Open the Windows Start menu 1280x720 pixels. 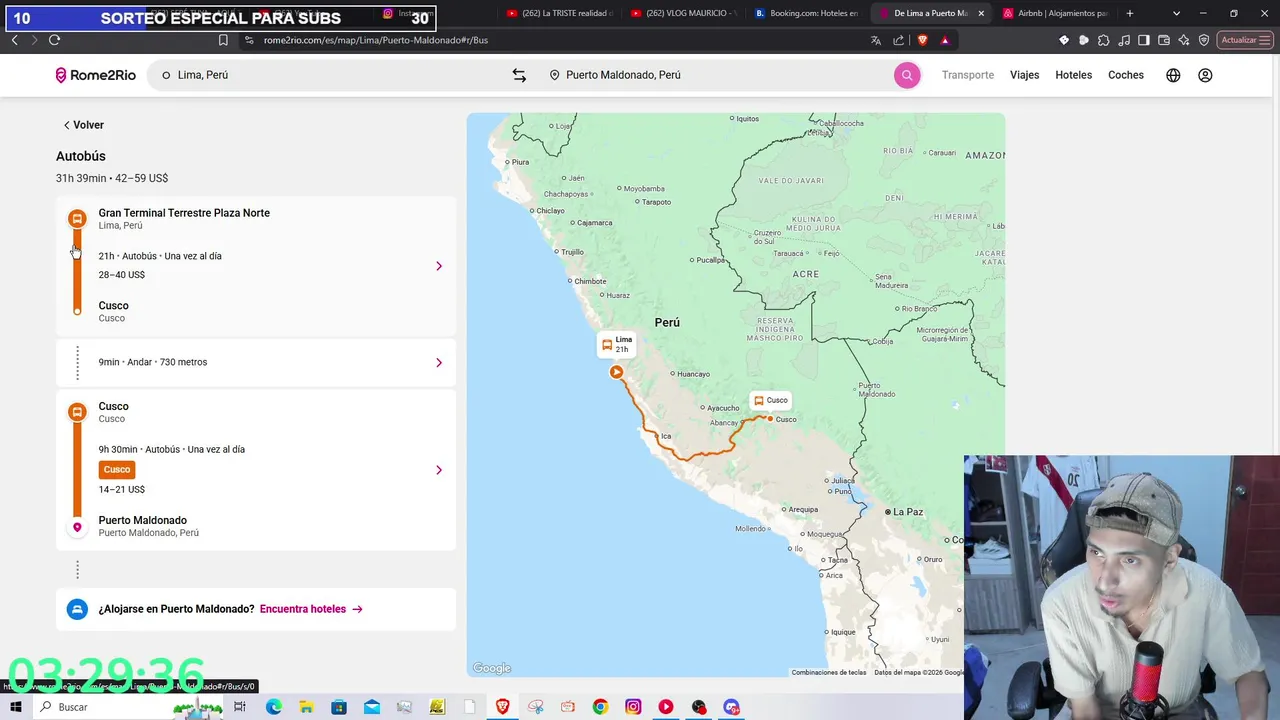[x=15, y=707]
